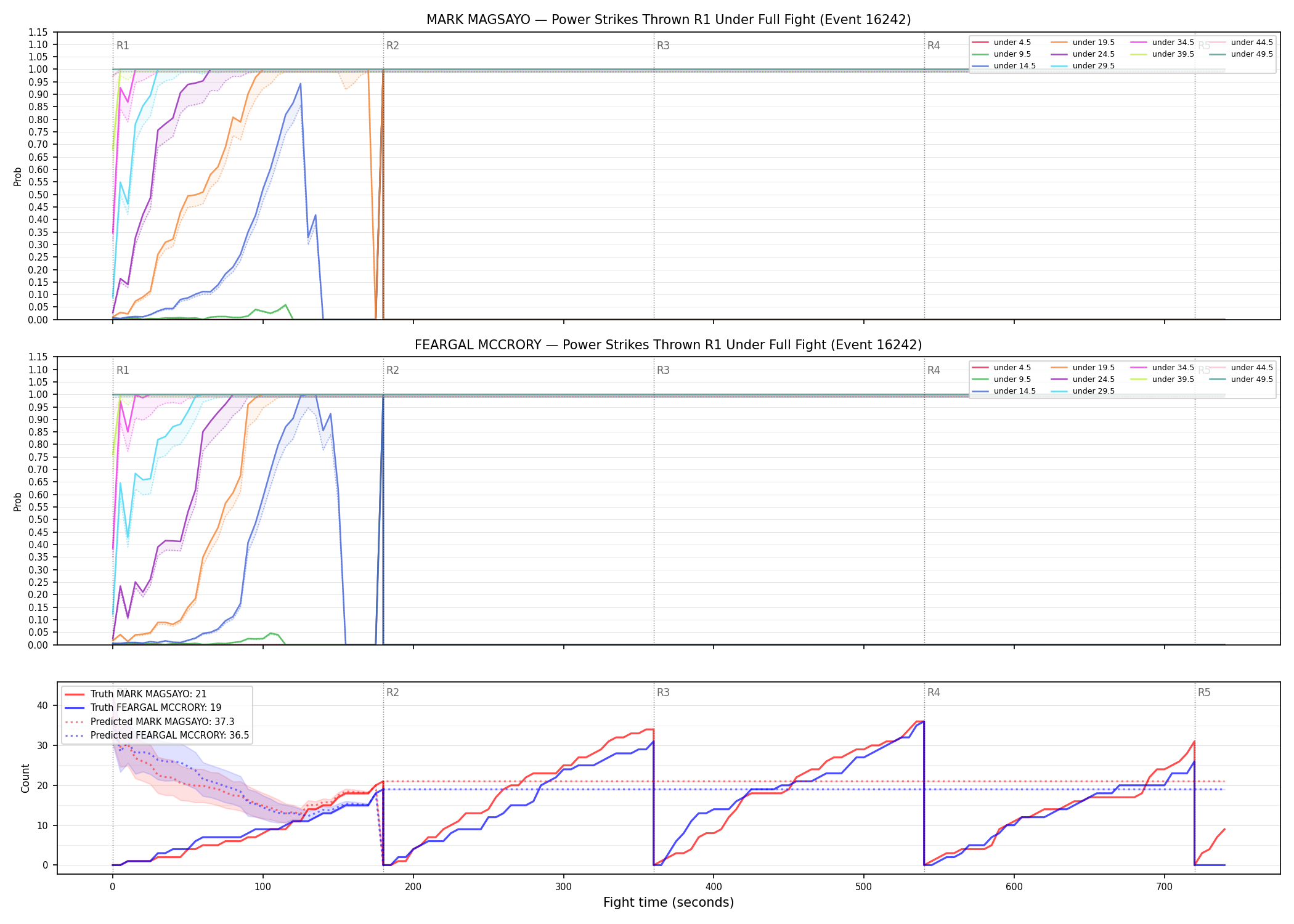Select 'under 29.5' in McCrory chart legend
The height and width of the screenshot is (924, 1294).
click(x=1083, y=391)
